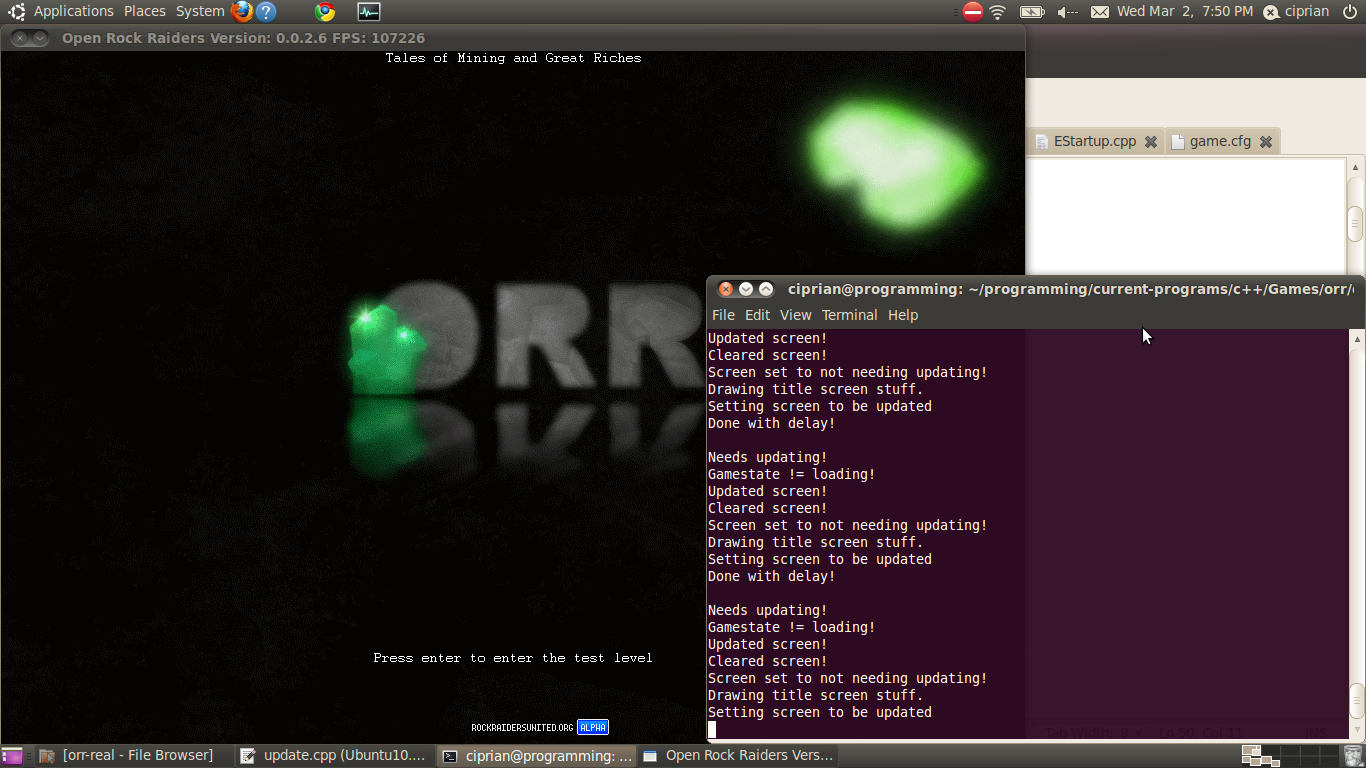This screenshot has width=1366, height=768.
Task: Switch to the EStartup.cpp editor tab
Action: coord(1095,141)
